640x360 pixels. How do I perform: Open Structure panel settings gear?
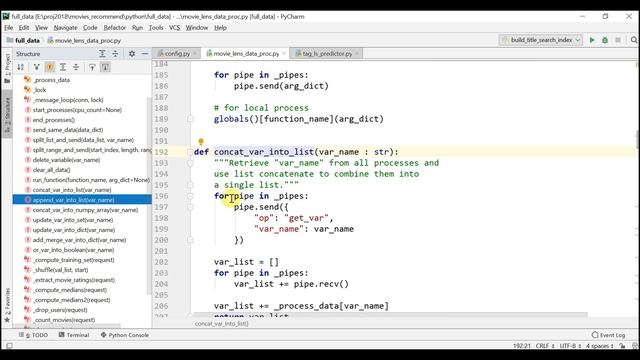coord(132,53)
